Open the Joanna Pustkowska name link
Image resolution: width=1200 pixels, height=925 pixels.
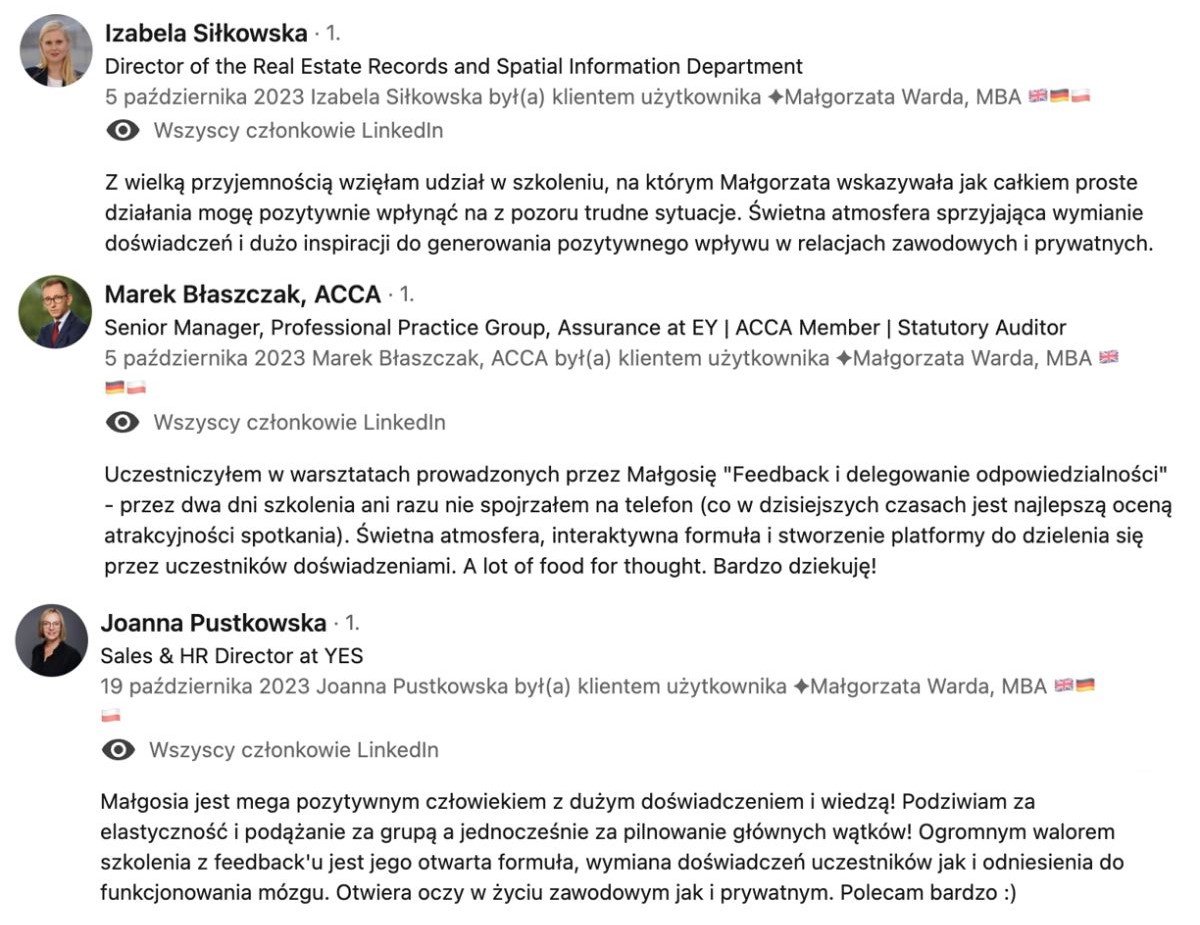[213, 623]
